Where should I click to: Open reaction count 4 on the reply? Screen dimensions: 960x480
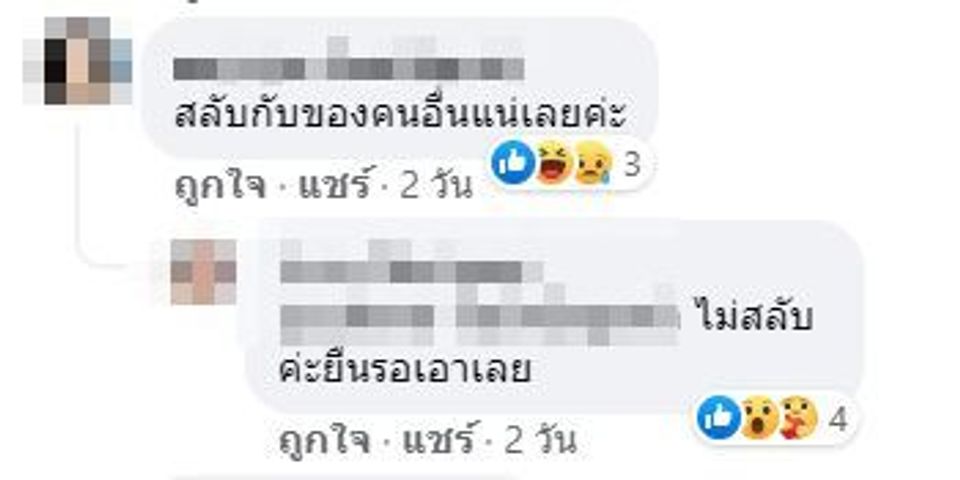838,419
